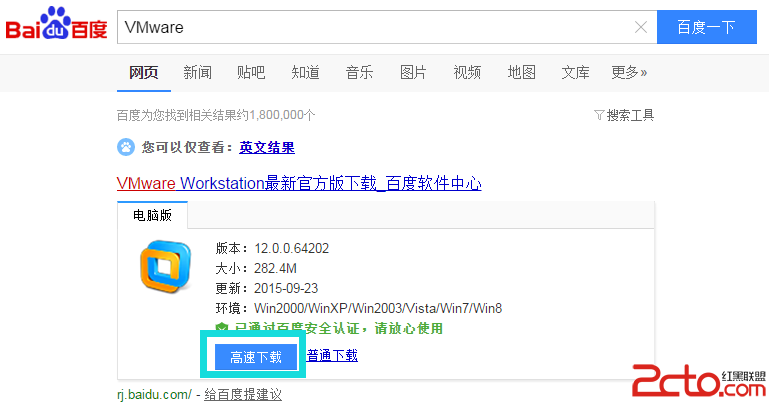Image resolution: width=769 pixels, height=407 pixels.
Task: Click update date 2015-09-23
Action: pos(286,288)
